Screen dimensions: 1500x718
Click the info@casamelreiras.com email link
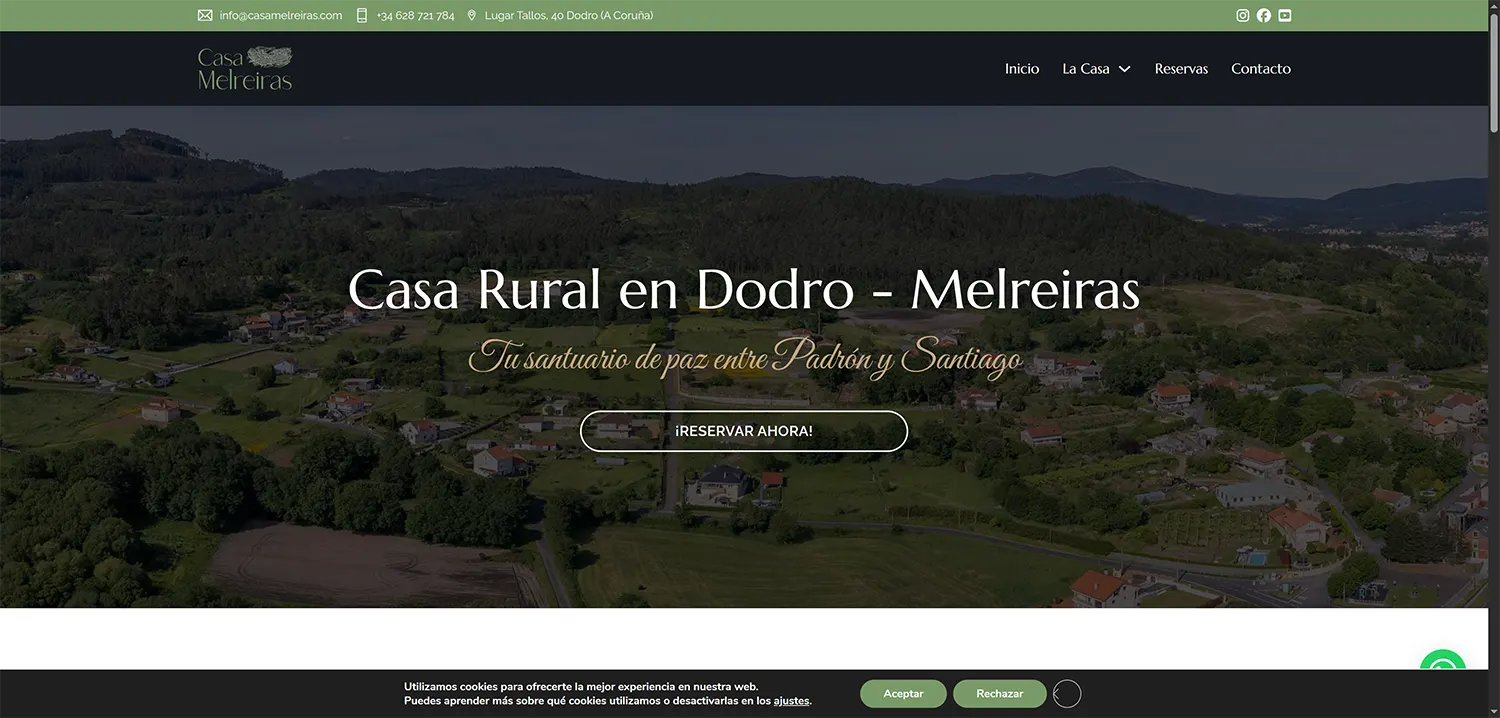pos(279,15)
